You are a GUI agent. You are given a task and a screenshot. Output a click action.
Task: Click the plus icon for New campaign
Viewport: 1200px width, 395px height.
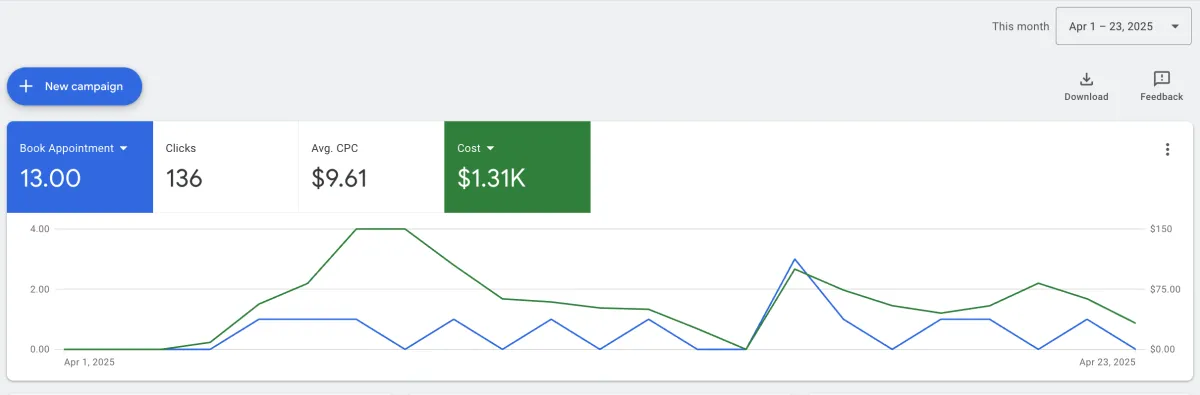click(27, 86)
